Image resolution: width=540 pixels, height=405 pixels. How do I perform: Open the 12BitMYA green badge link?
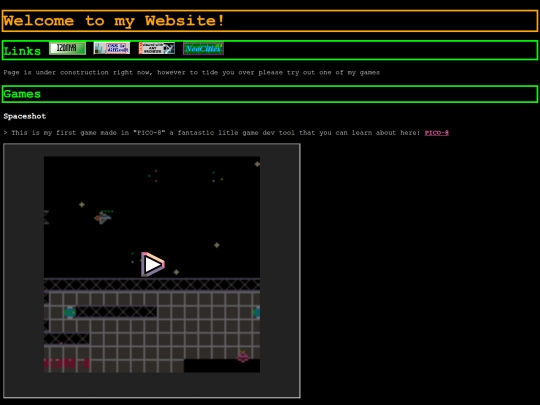[68, 48]
